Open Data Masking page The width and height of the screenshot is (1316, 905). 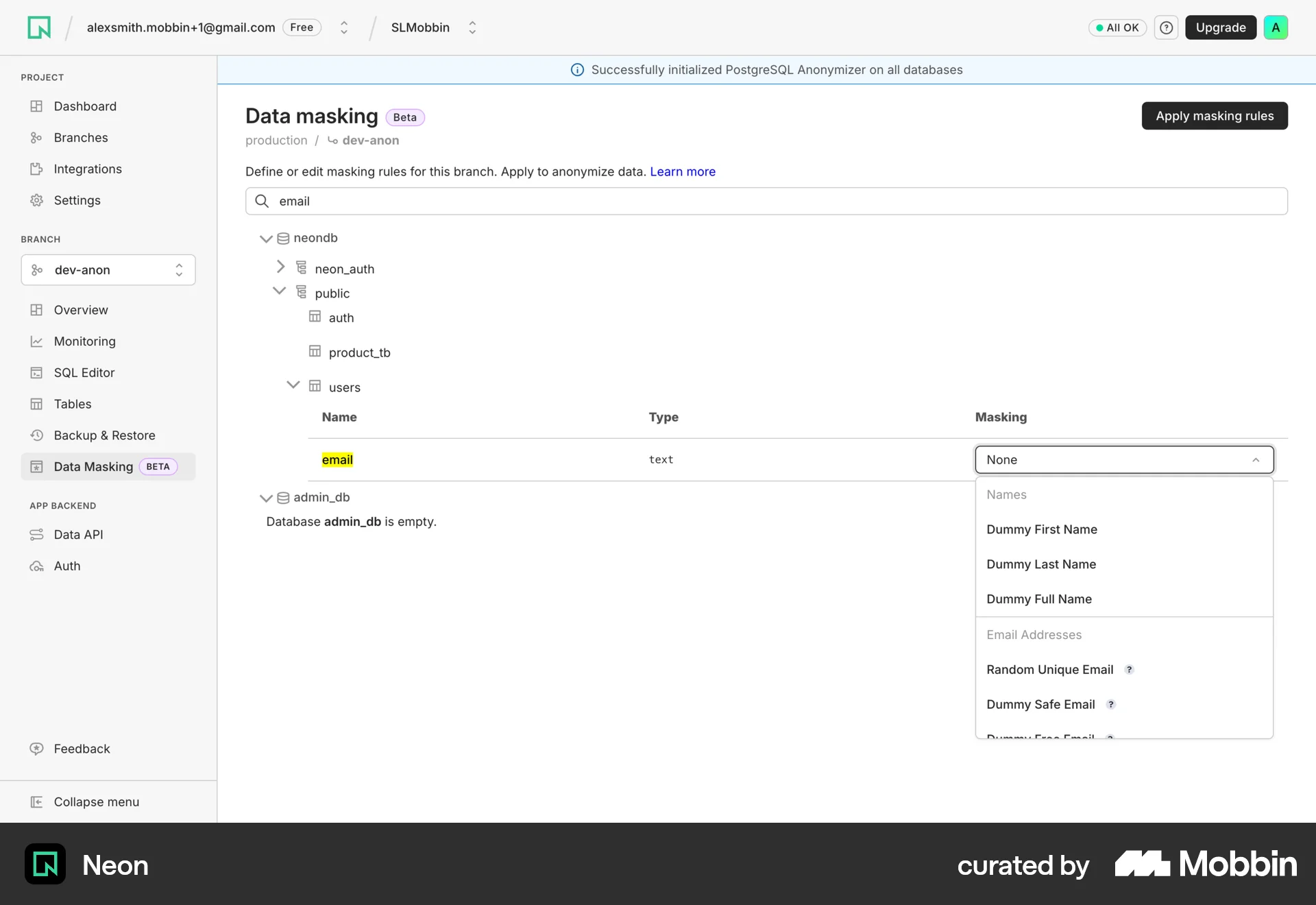(108, 467)
